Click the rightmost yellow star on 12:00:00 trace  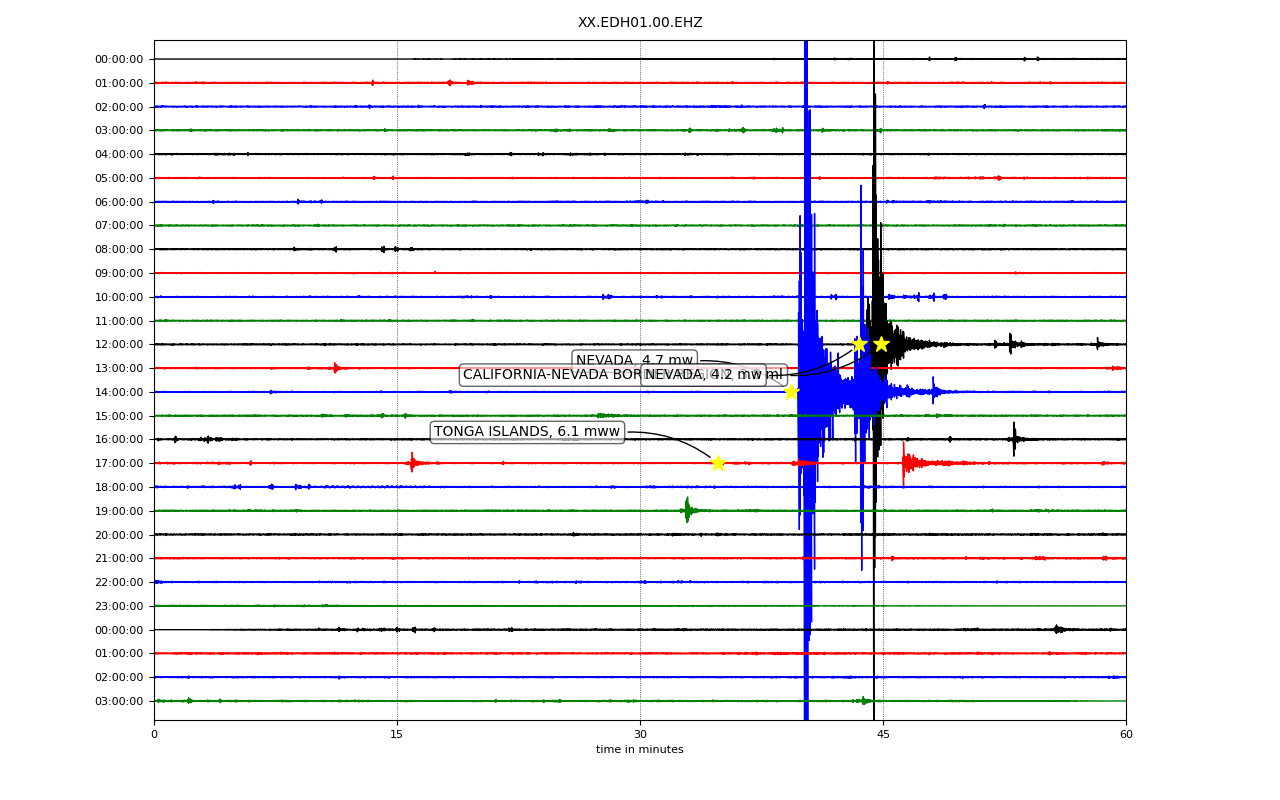(x=881, y=344)
